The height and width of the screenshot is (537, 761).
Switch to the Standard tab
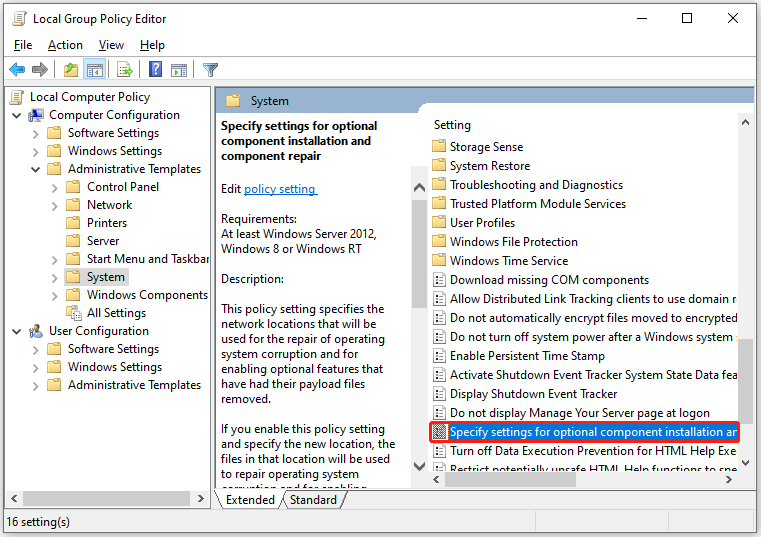313,499
